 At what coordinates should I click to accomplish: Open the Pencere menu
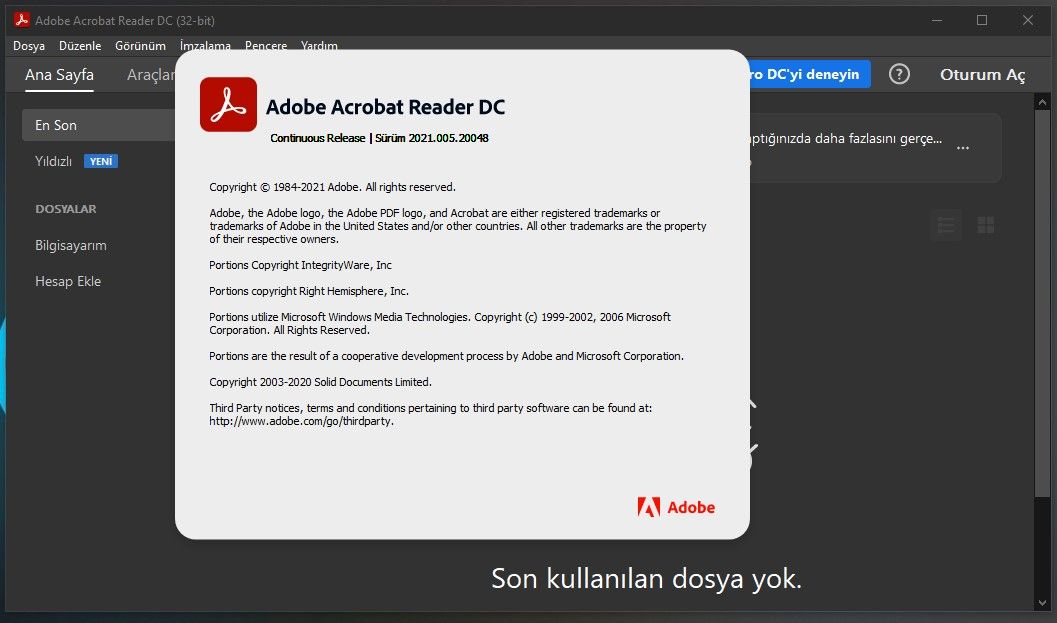[266, 46]
